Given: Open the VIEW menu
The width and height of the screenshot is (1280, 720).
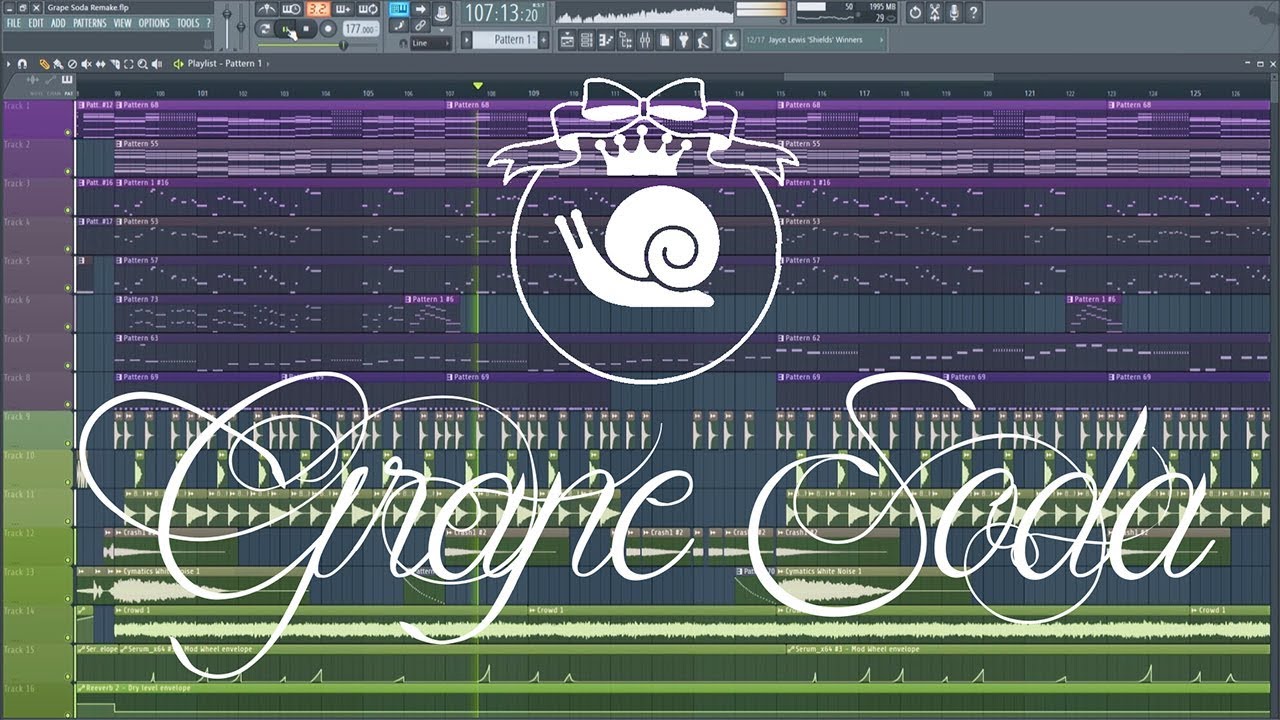Looking at the screenshot, I should (122, 23).
